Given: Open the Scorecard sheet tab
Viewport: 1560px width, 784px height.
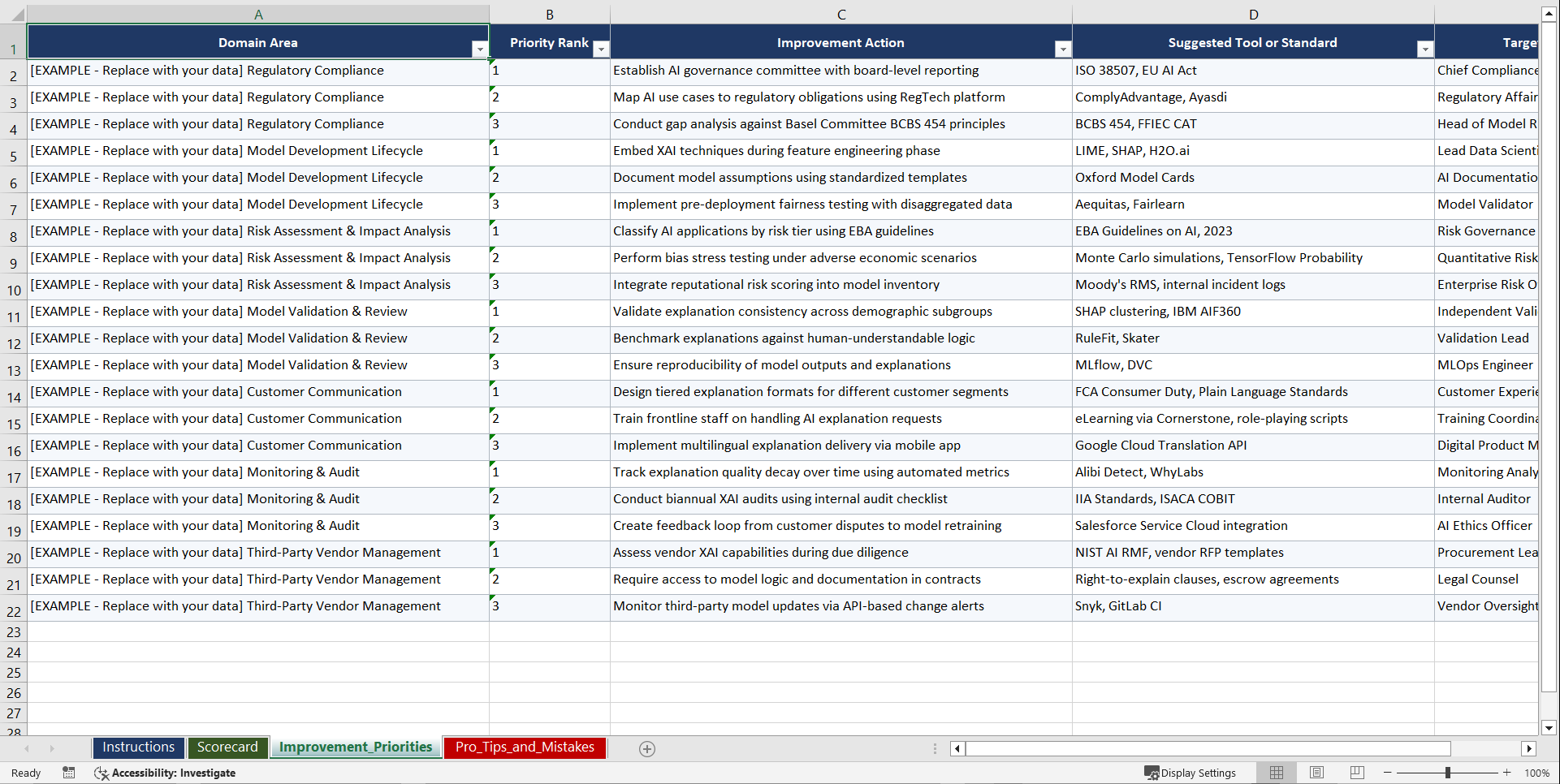Looking at the screenshot, I should click(227, 747).
